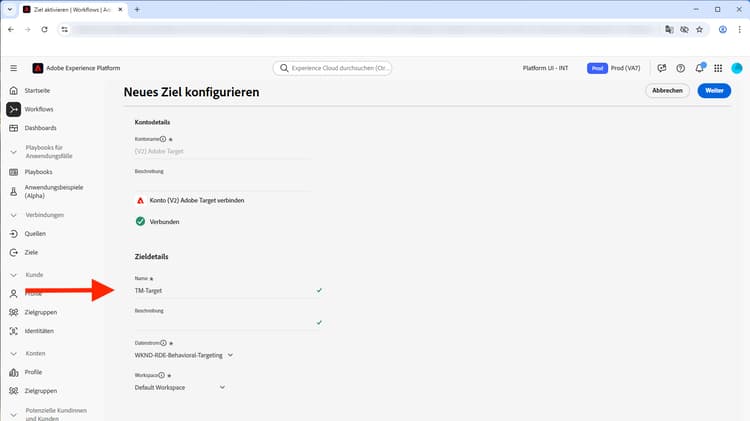Open Identitäten in the sidebar
This screenshot has height=421, width=750.
[x=39, y=331]
